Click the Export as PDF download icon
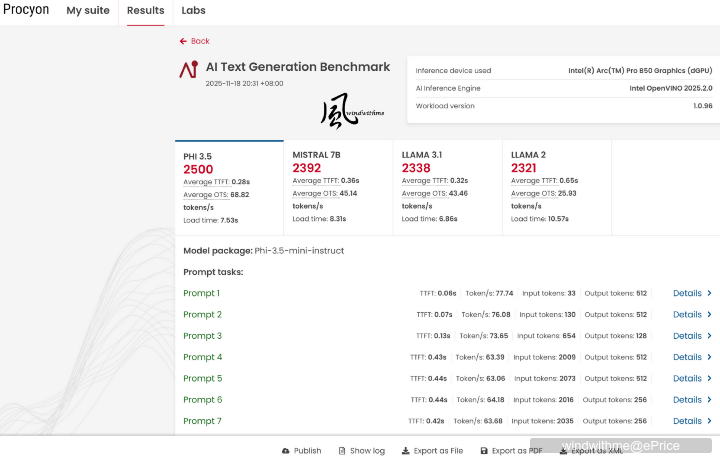Image resolution: width=720 pixels, height=458 pixels. point(484,451)
